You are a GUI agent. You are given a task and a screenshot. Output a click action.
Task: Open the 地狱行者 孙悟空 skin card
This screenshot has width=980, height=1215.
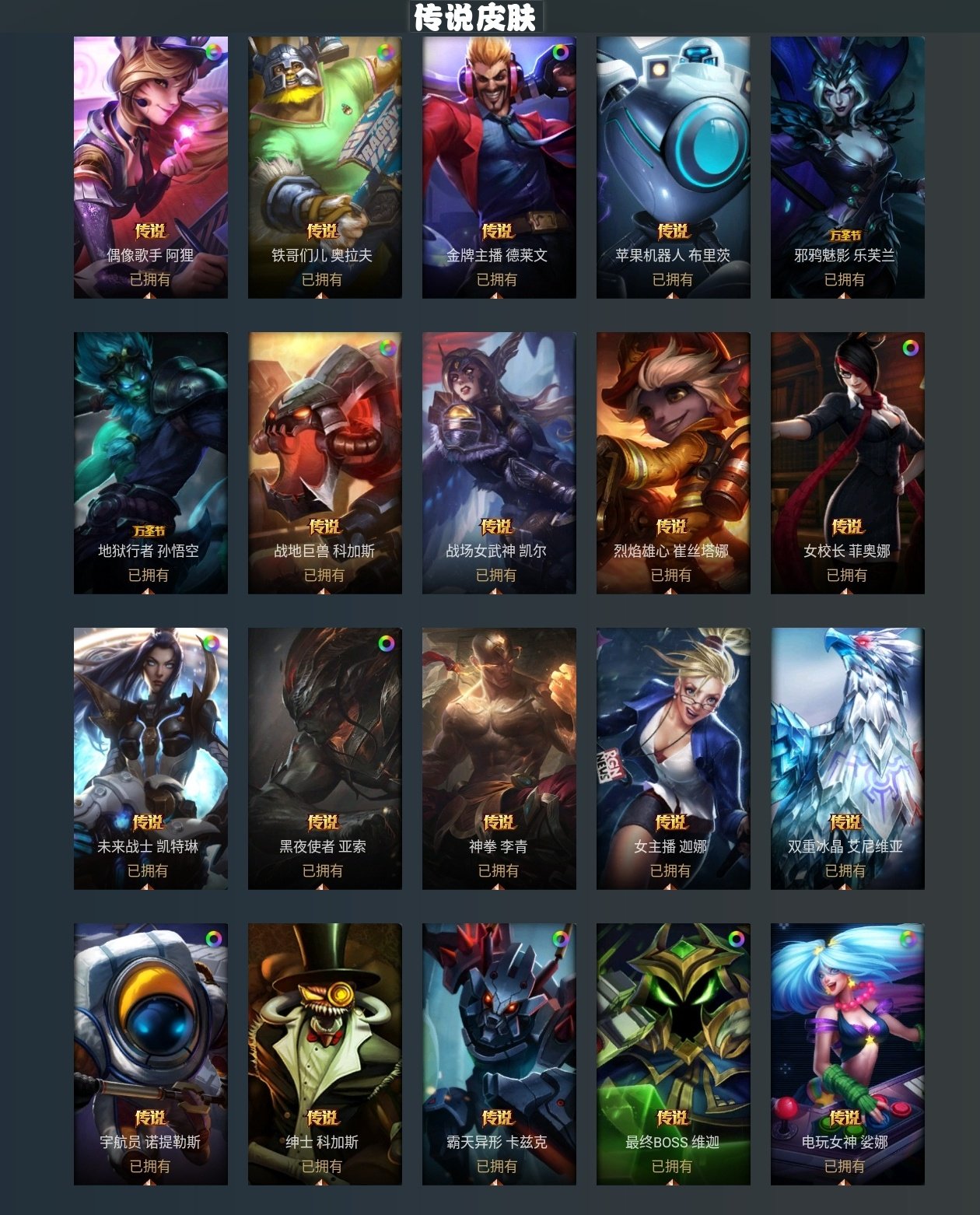point(151,463)
